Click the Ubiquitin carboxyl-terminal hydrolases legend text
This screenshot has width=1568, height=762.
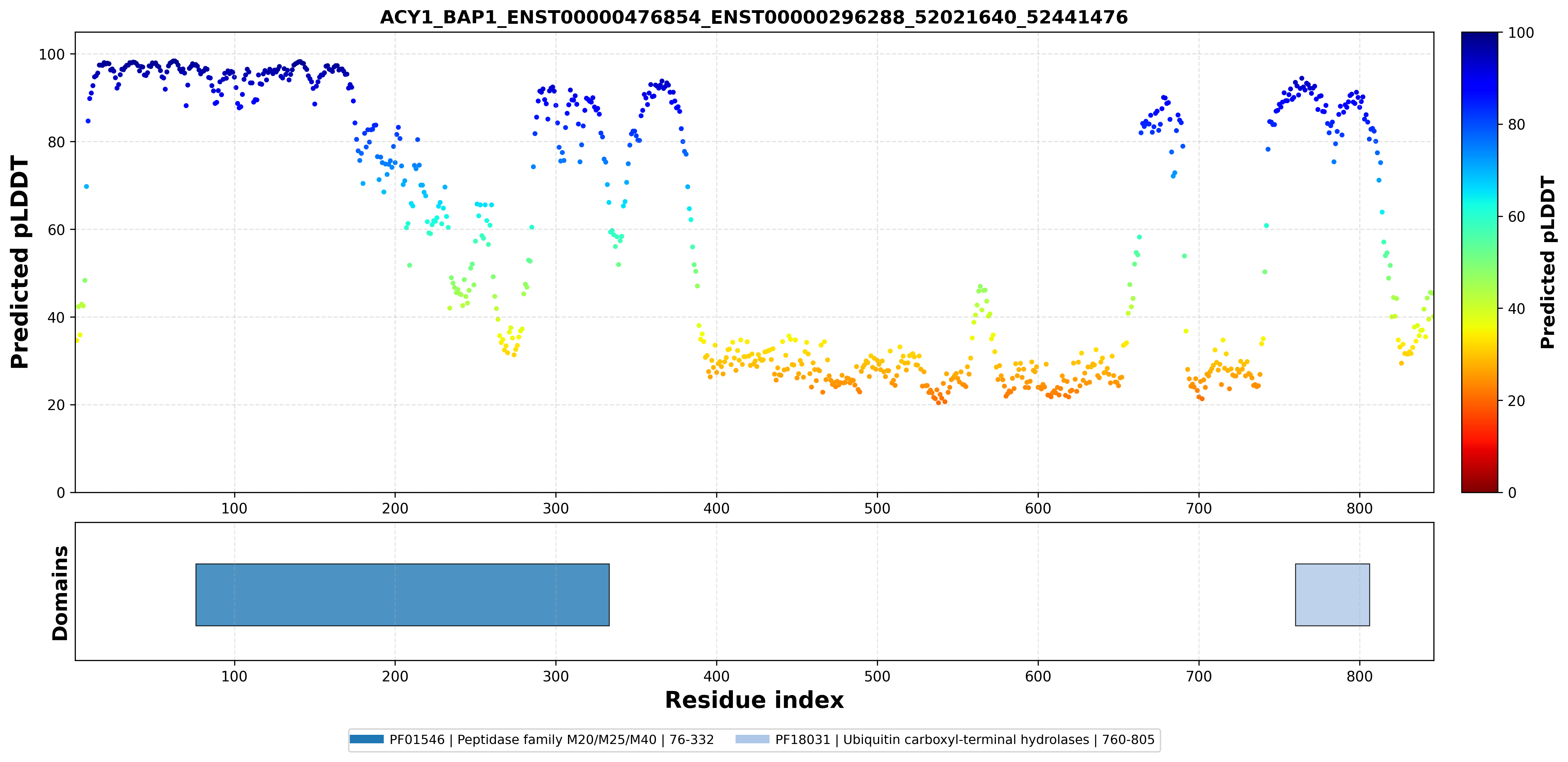(966, 740)
